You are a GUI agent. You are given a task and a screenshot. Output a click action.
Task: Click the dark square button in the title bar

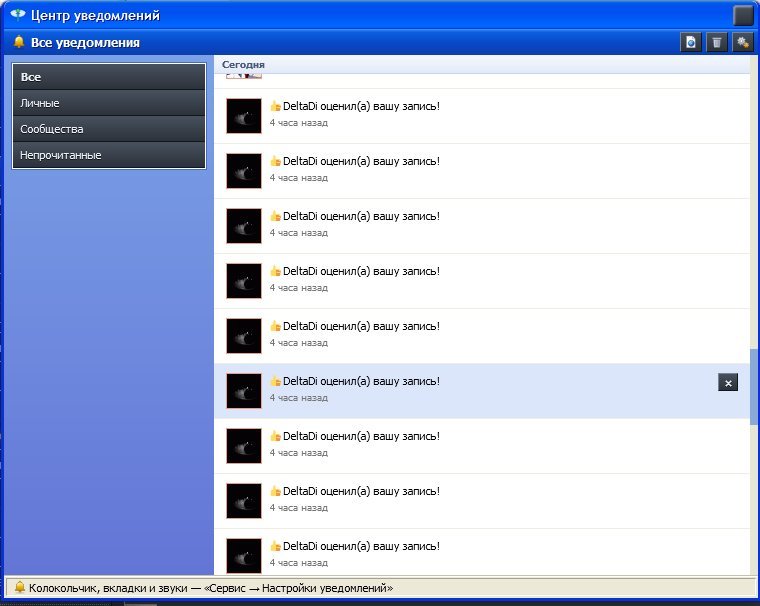coord(744,16)
